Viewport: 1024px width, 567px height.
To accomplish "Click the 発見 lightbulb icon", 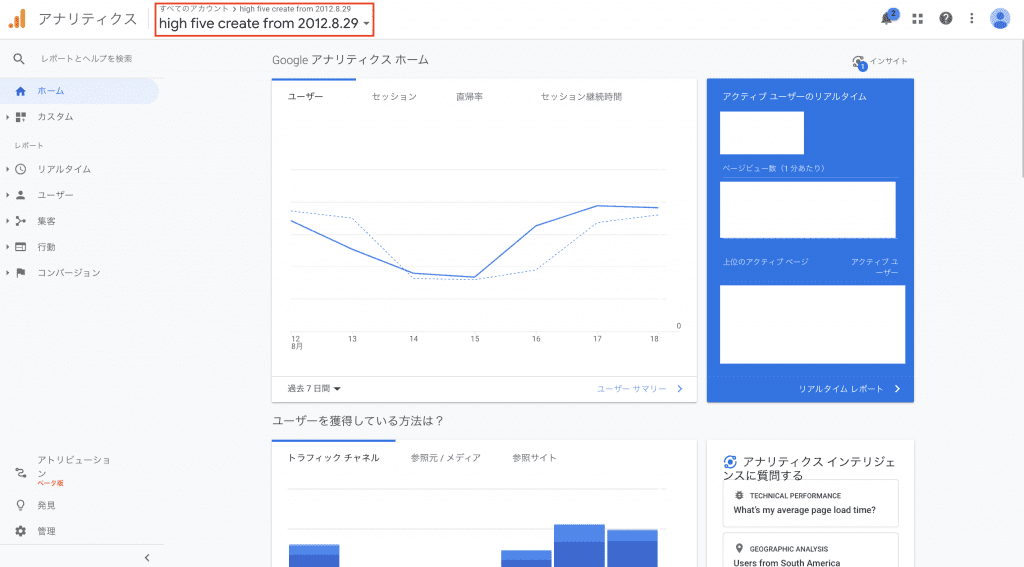I will [x=21, y=505].
